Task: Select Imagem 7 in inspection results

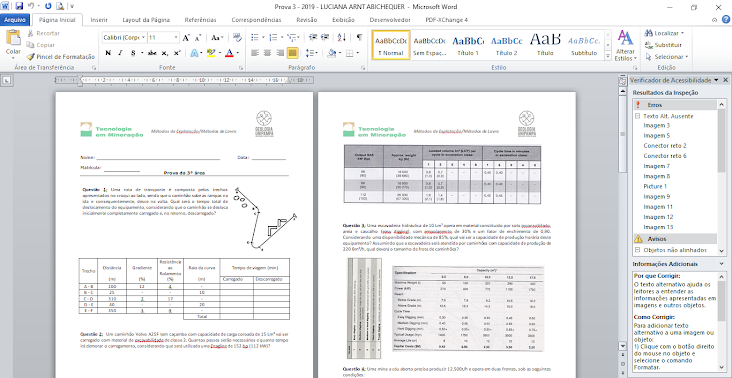Action: point(657,166)
